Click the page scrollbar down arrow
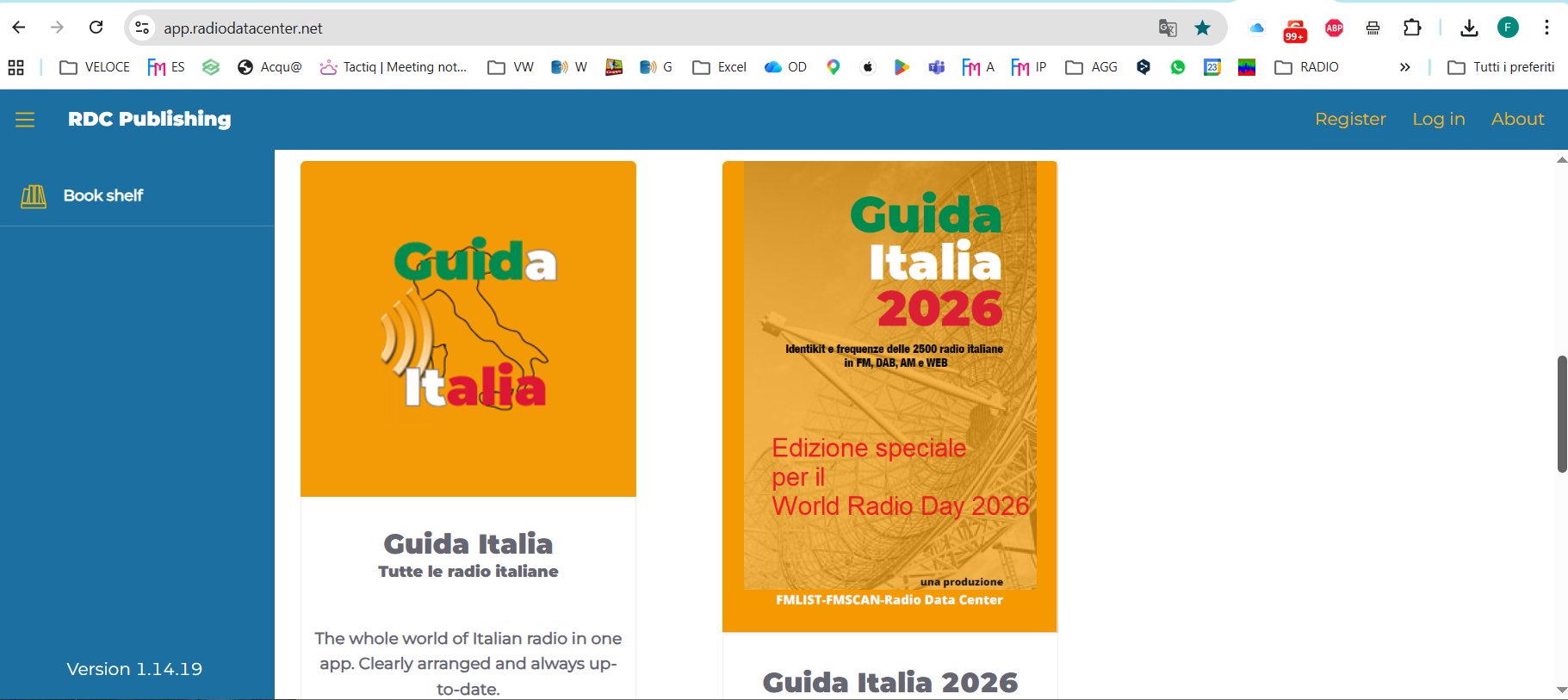Image resolution: width=1568 pixels, height=700 pixels. pyautogui.click(x=1561, y=690)
